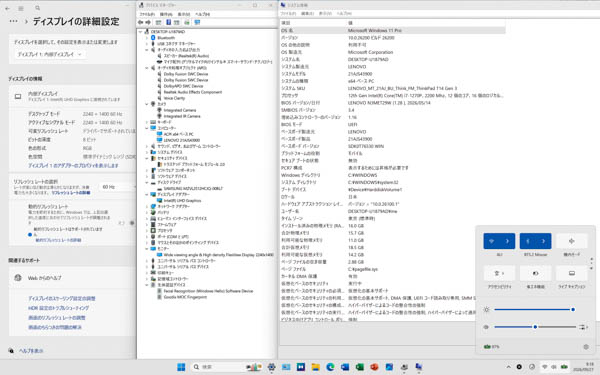Viewport: 600px width, 375px height.
Task: Open HDR 設定のトラブルシューティング link
Action: [x=58, y=308]
